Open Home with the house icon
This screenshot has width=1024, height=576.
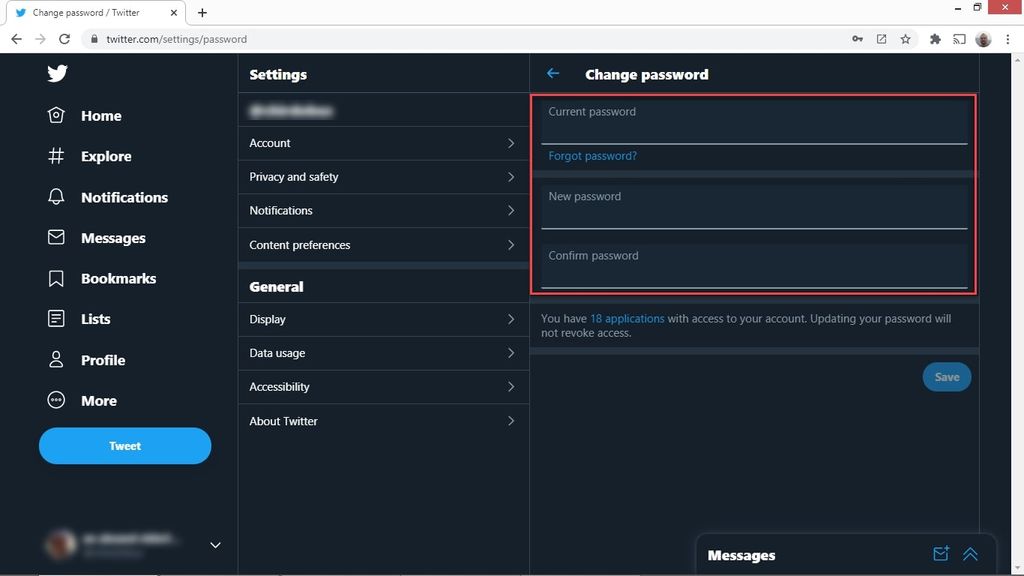[x=57, y=115]
